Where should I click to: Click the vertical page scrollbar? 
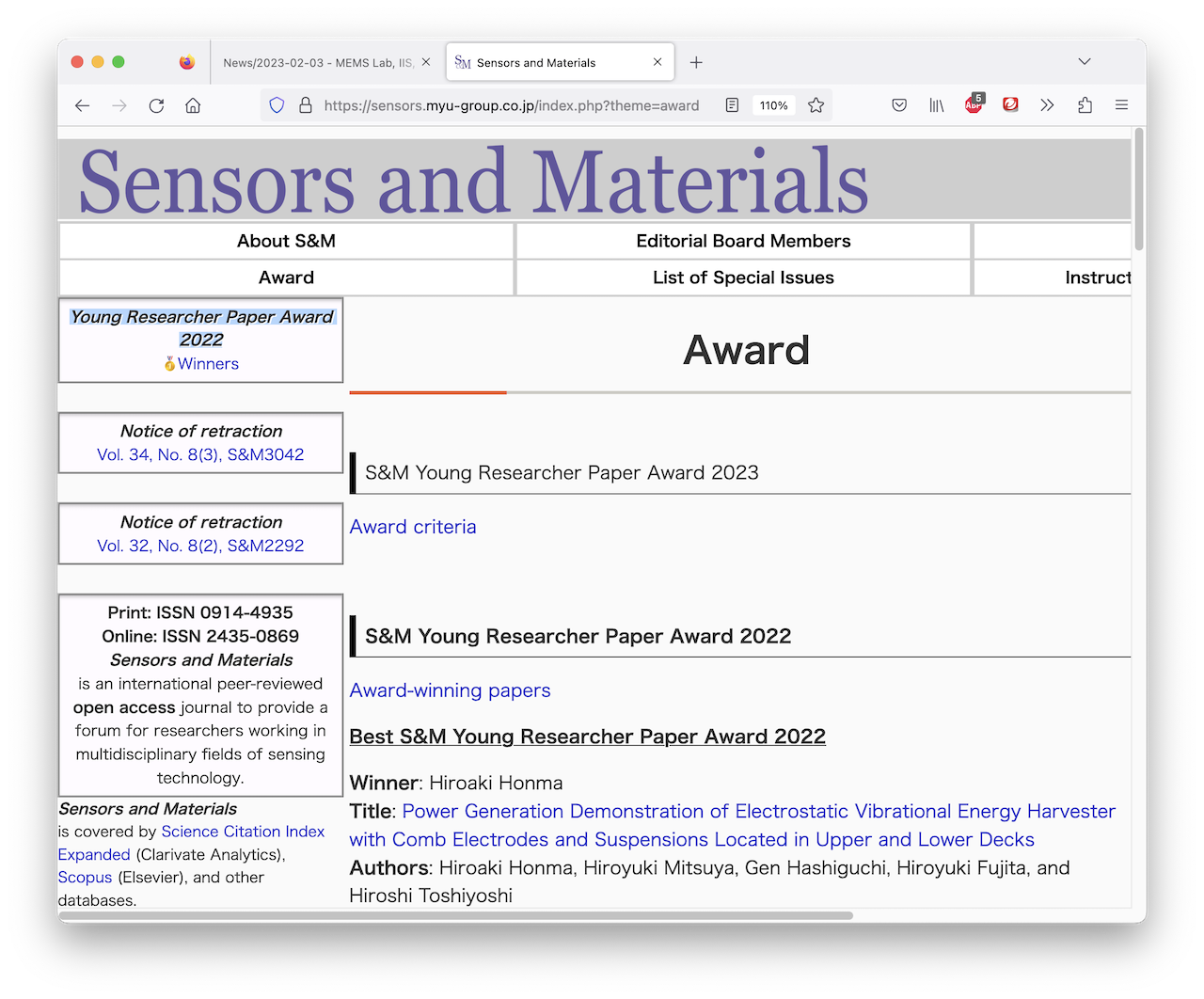click(1139, 188)
